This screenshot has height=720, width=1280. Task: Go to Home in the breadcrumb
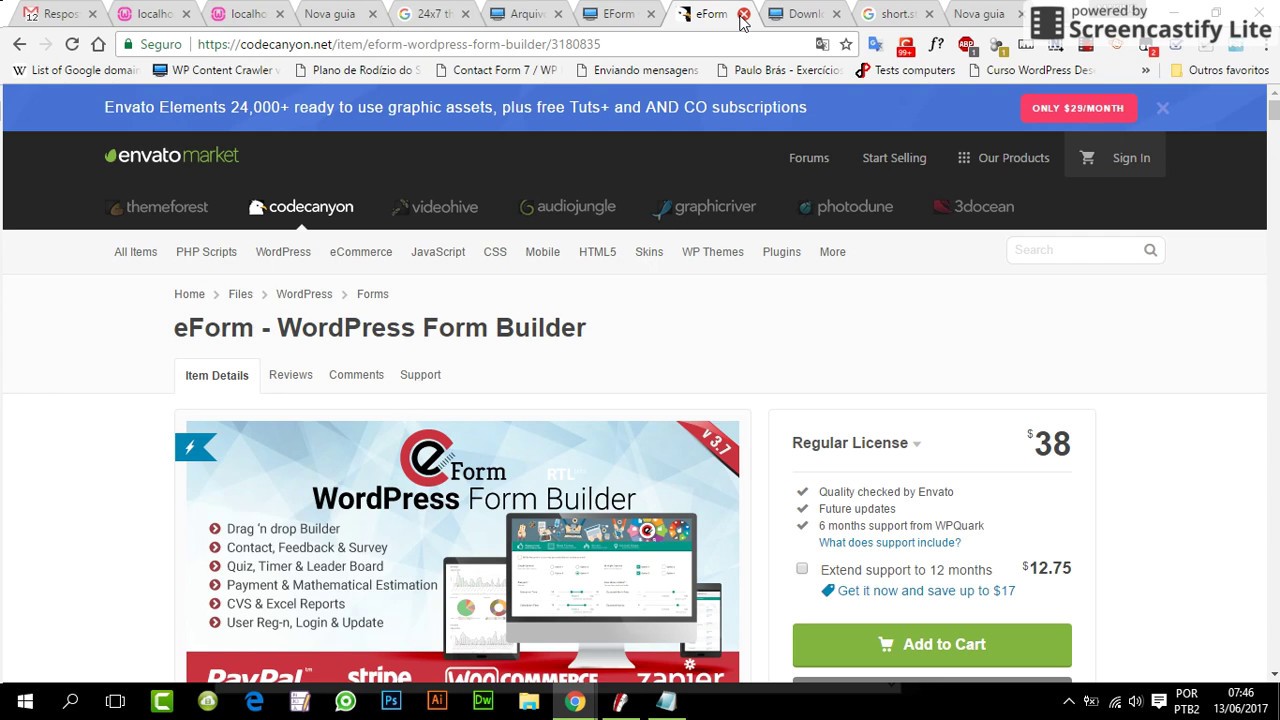[189, 294]
